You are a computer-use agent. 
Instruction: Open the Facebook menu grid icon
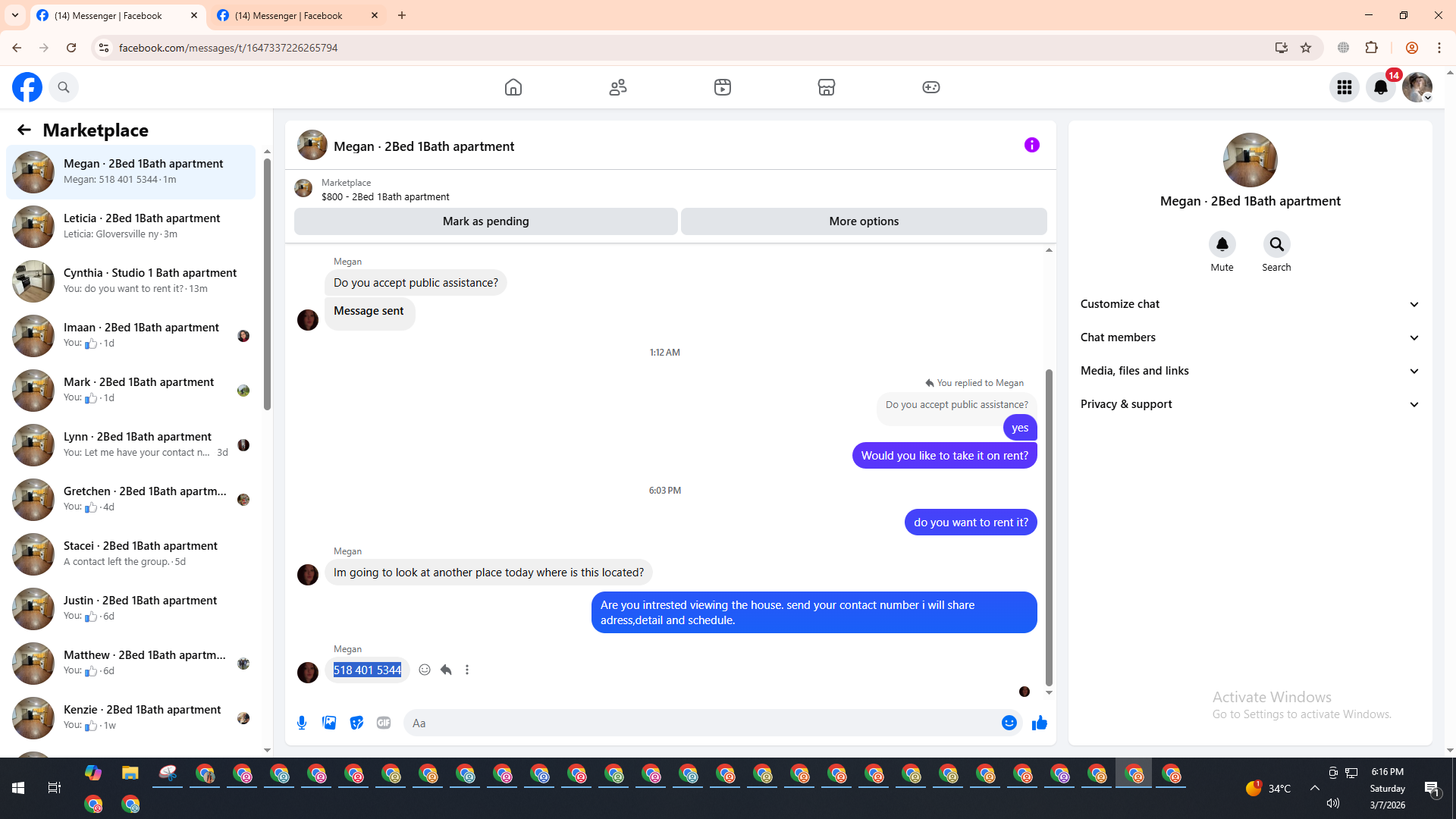1345,87
